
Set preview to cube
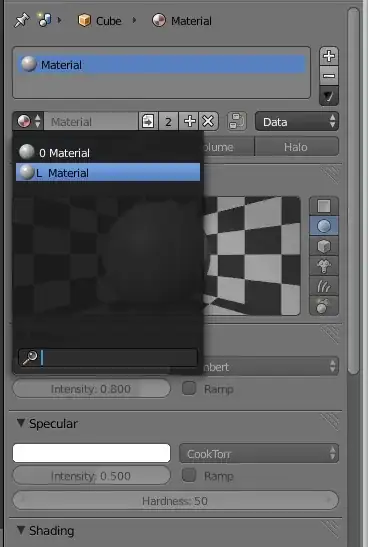point(324,246)
